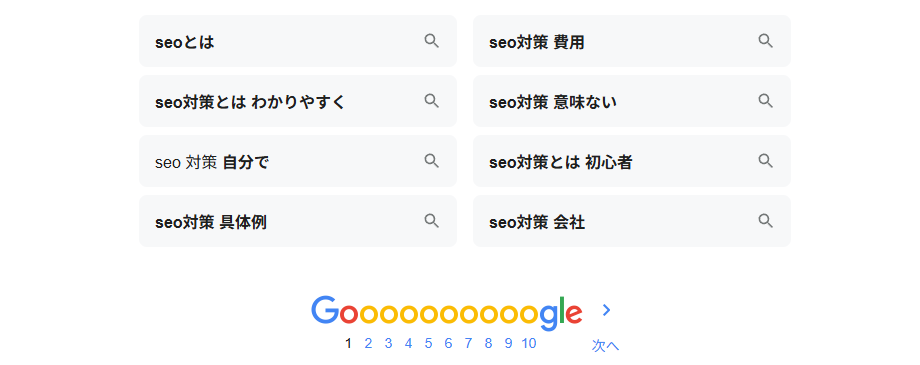Click the blue next-page chevron arrow
The height and width of the screenshot is (365, 920).
[x=607, y=310]
